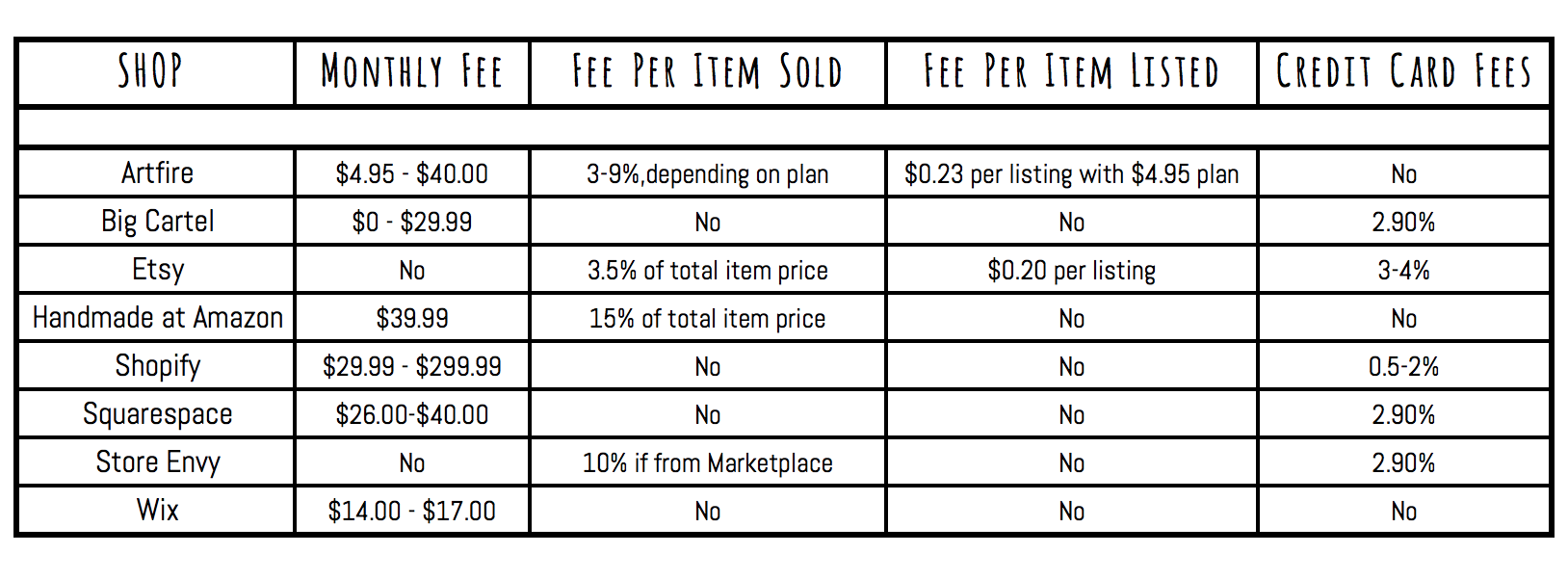The height and width of the screenshot is (580, 1568).
Task: Select the Shopify shop name cell
Action: pyautogui.click(x=157, y=366)
